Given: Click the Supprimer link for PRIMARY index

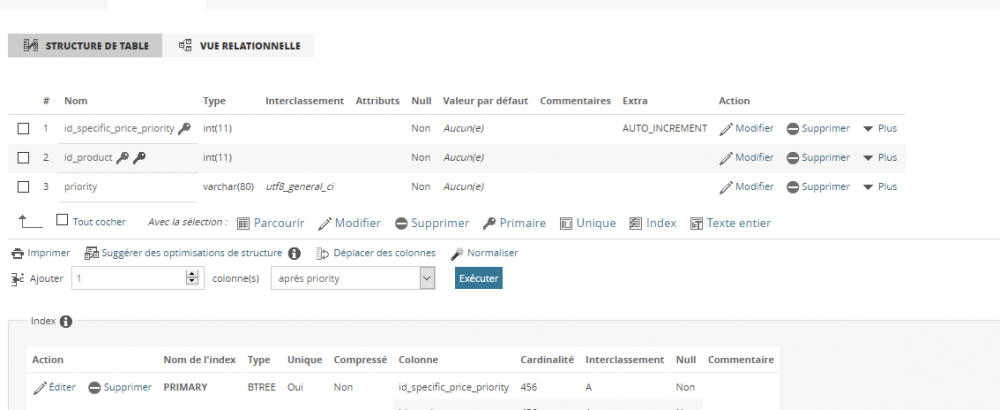Looking at the screenshot, I should click(x=120, y=388).
